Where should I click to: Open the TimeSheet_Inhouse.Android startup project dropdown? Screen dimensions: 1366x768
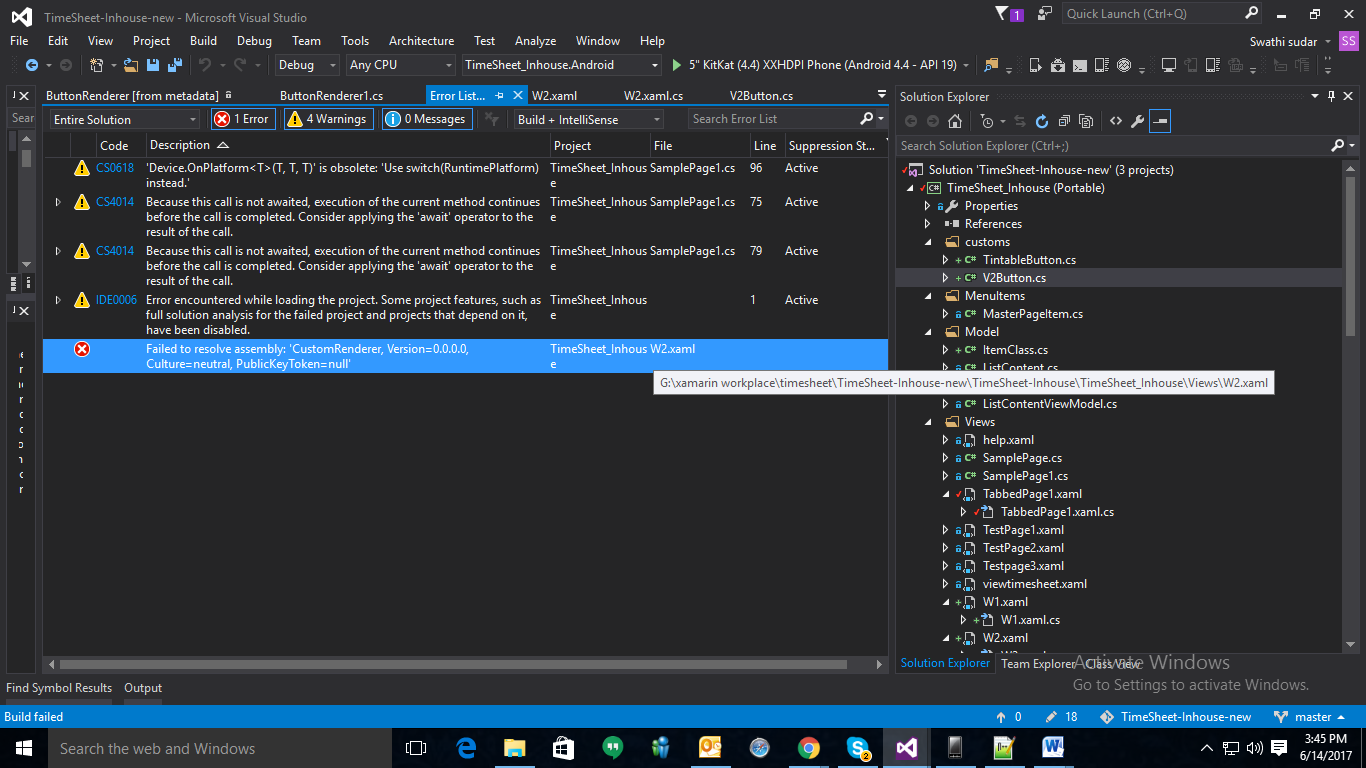coord(562,65)
